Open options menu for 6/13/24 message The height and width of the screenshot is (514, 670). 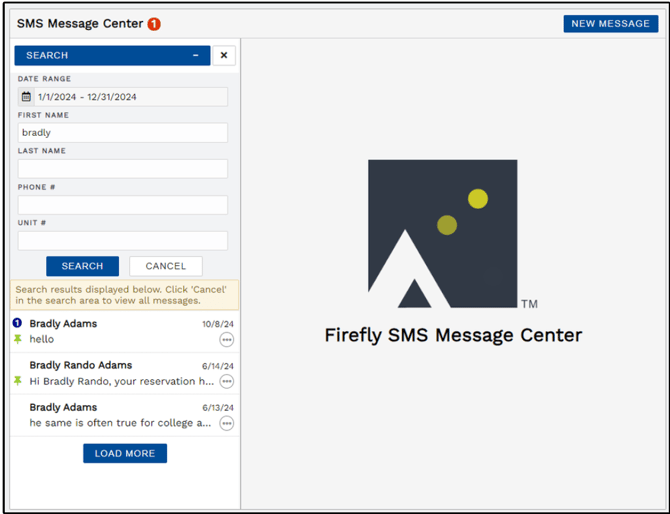tap(227, 424)
